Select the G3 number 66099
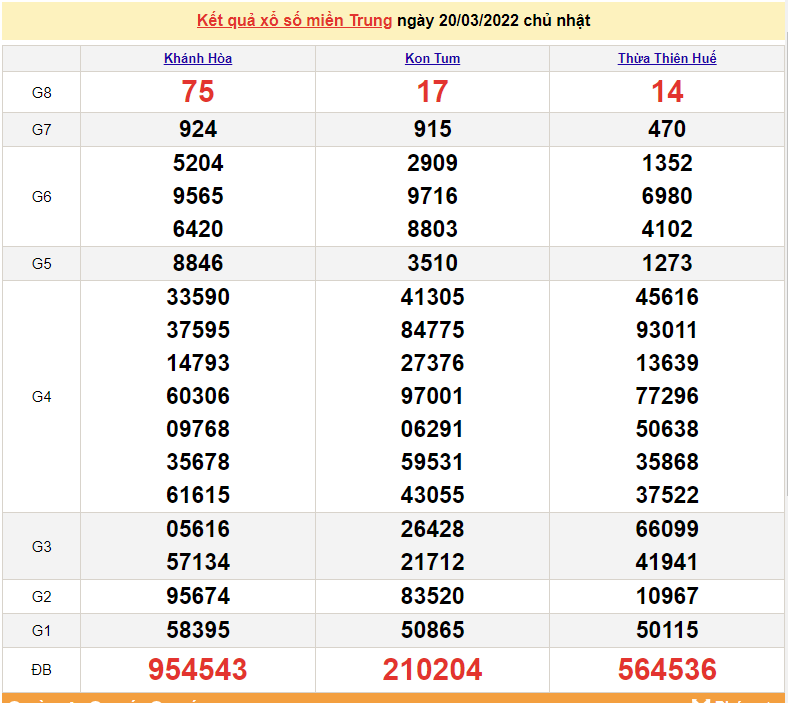The width and height of the screenshot is (788, 703). click(x=667, y=529)
